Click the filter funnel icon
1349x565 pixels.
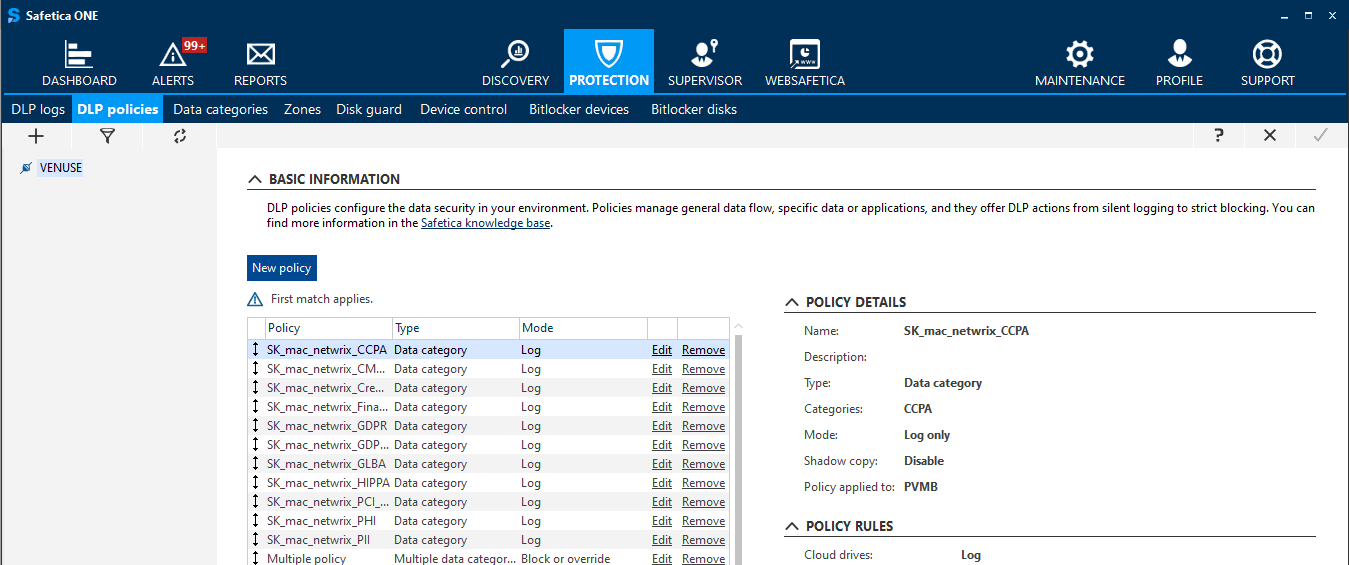(107, 136)
